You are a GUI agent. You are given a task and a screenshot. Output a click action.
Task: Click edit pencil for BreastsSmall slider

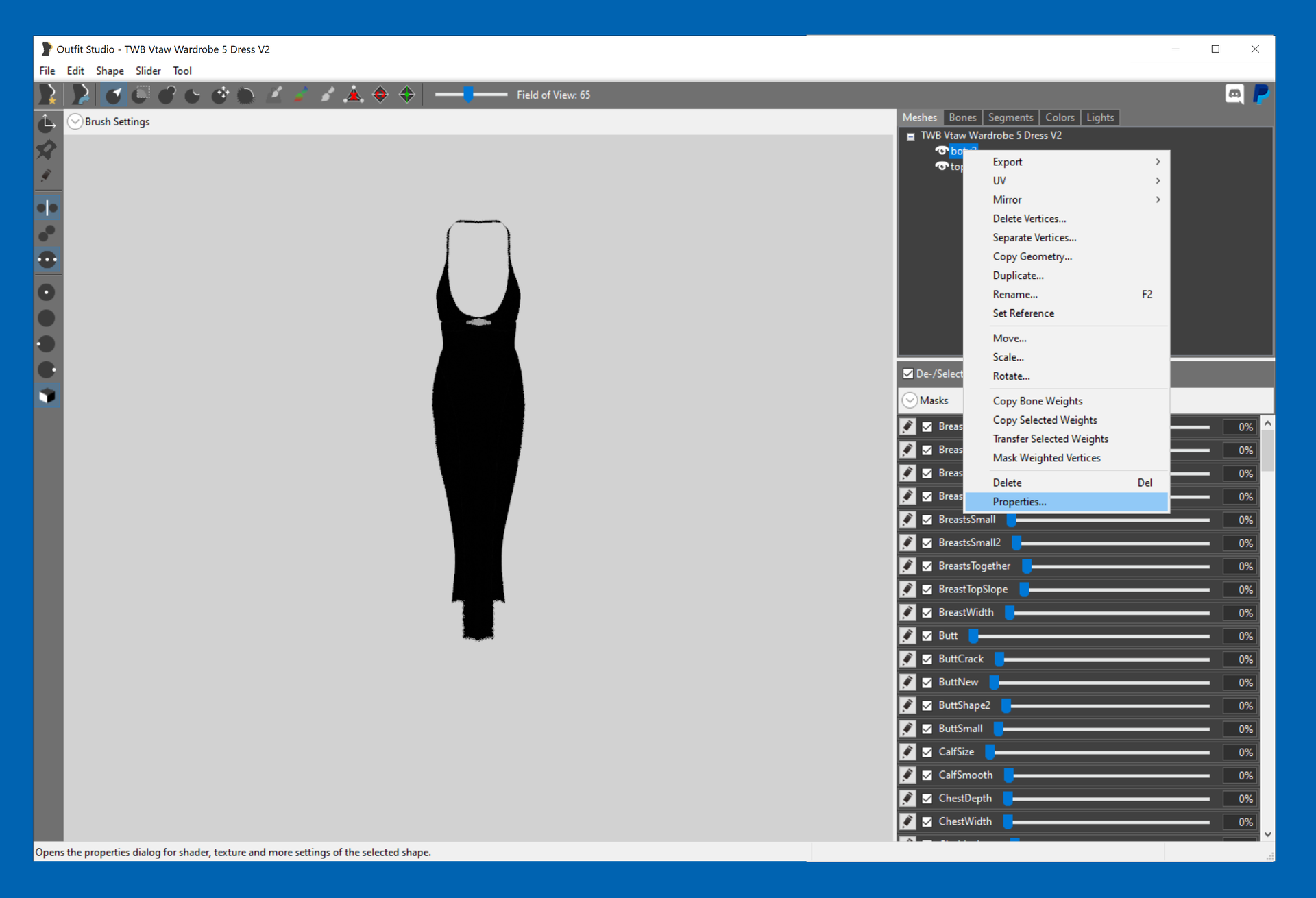[x=907, y=520]
